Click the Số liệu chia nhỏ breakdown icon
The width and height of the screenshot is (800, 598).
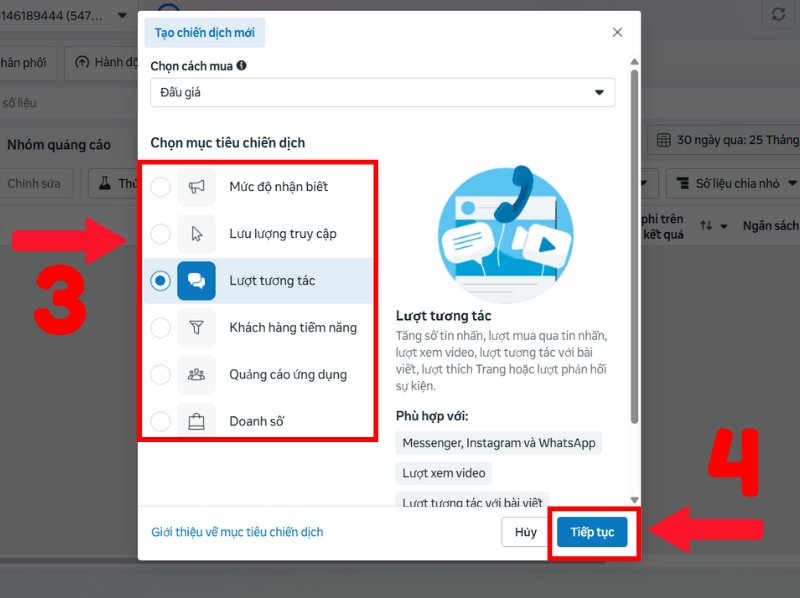(683, 183)
